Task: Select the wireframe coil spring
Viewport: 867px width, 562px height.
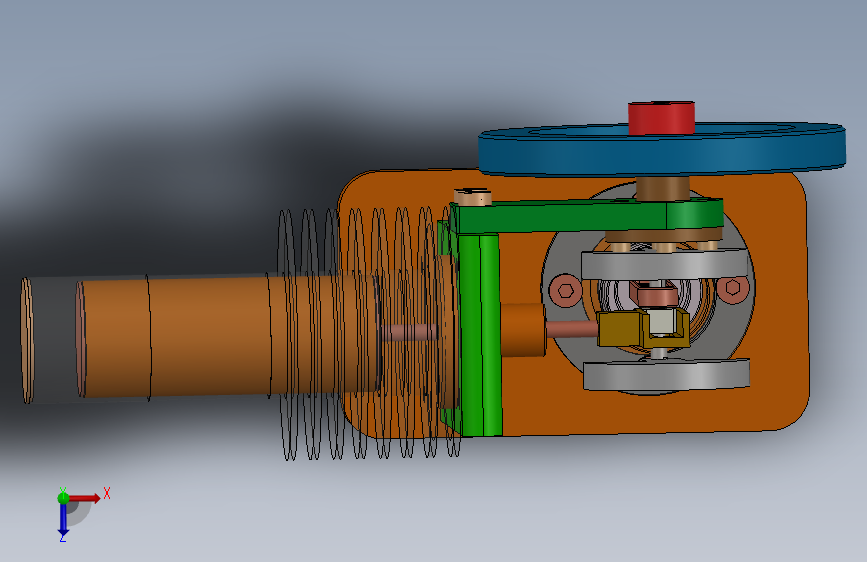Action: (369, 334)
